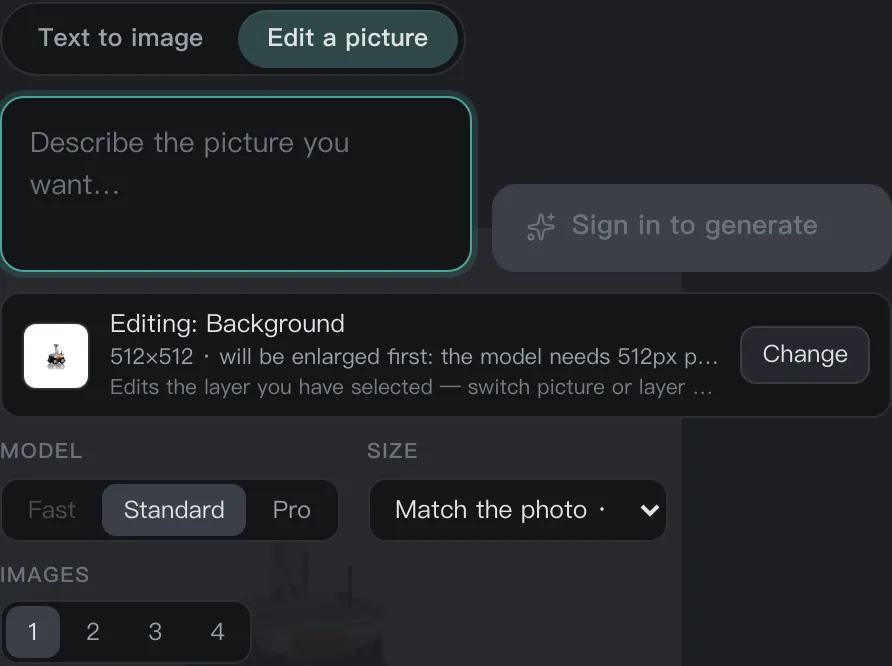Open the Match the photo size dropdown
The height and width of the screenshot is (666, 892).
point(518,510)
